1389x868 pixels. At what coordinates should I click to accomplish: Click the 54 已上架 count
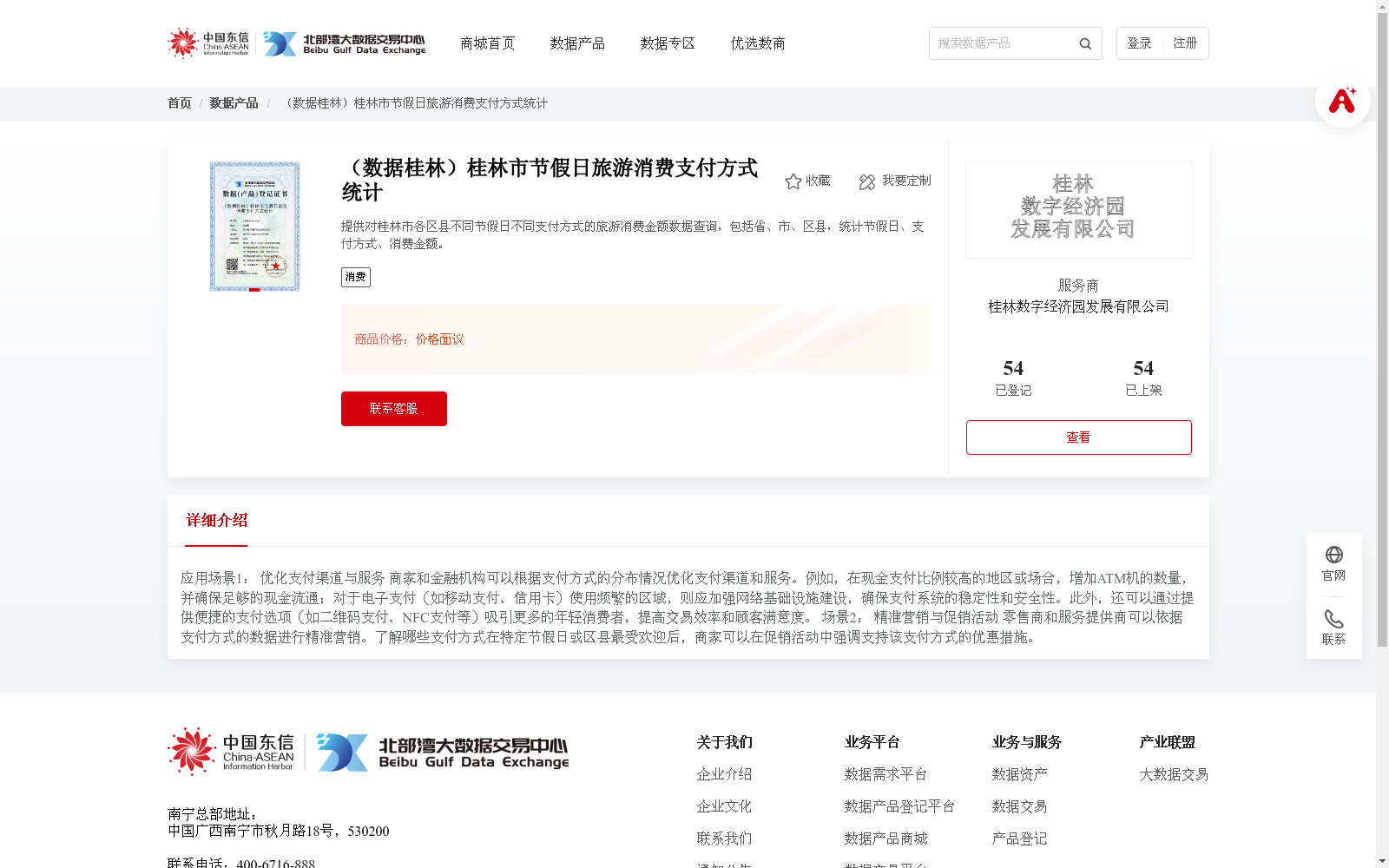point(1143,378)
